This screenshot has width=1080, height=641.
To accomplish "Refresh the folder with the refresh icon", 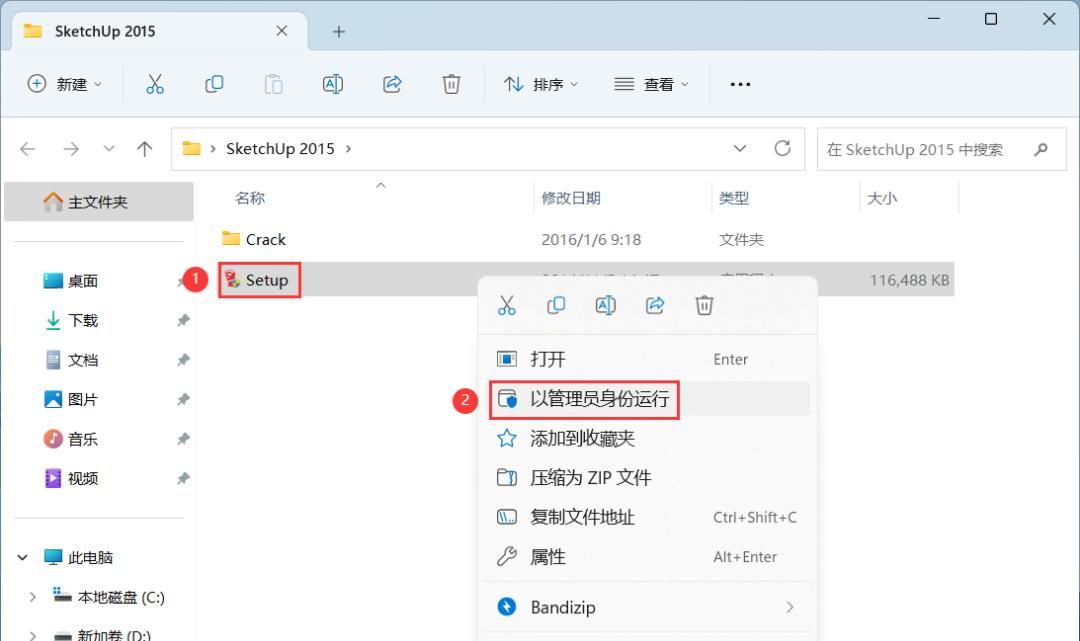I will [x=781, y=148].
